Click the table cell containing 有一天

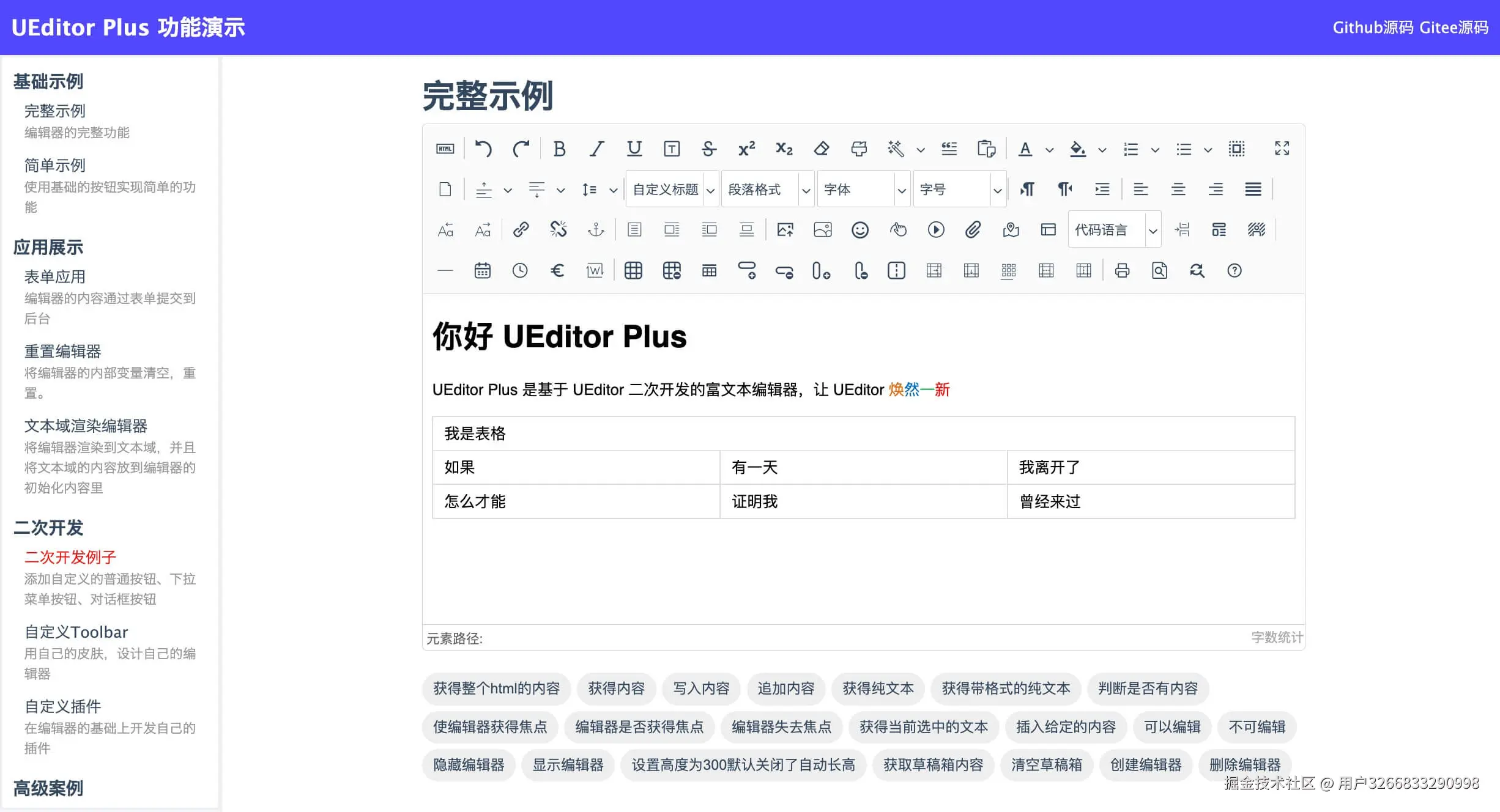(x=863, y=468)
